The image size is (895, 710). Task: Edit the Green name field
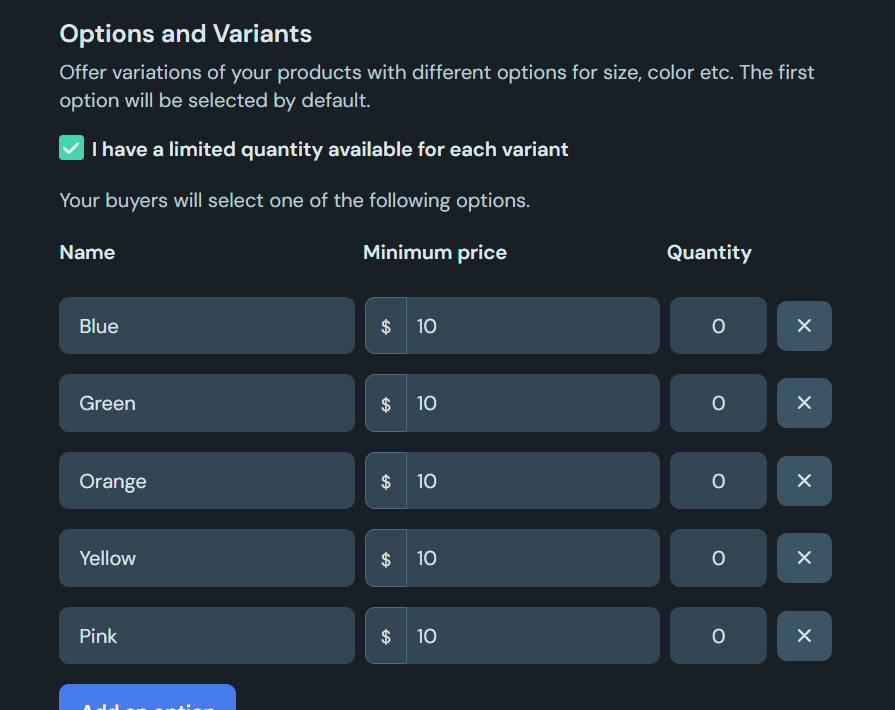(207, 403)
